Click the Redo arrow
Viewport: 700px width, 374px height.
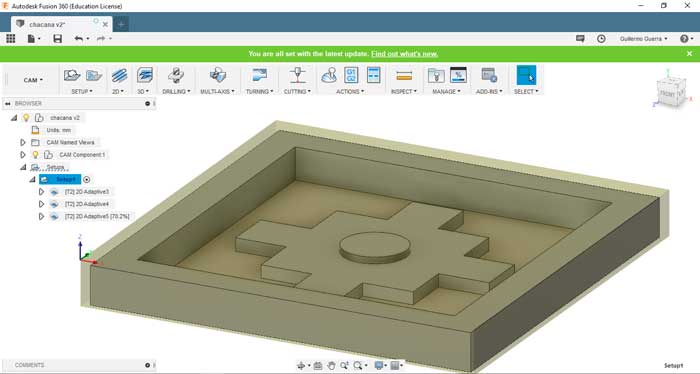(x=101, y=39)
